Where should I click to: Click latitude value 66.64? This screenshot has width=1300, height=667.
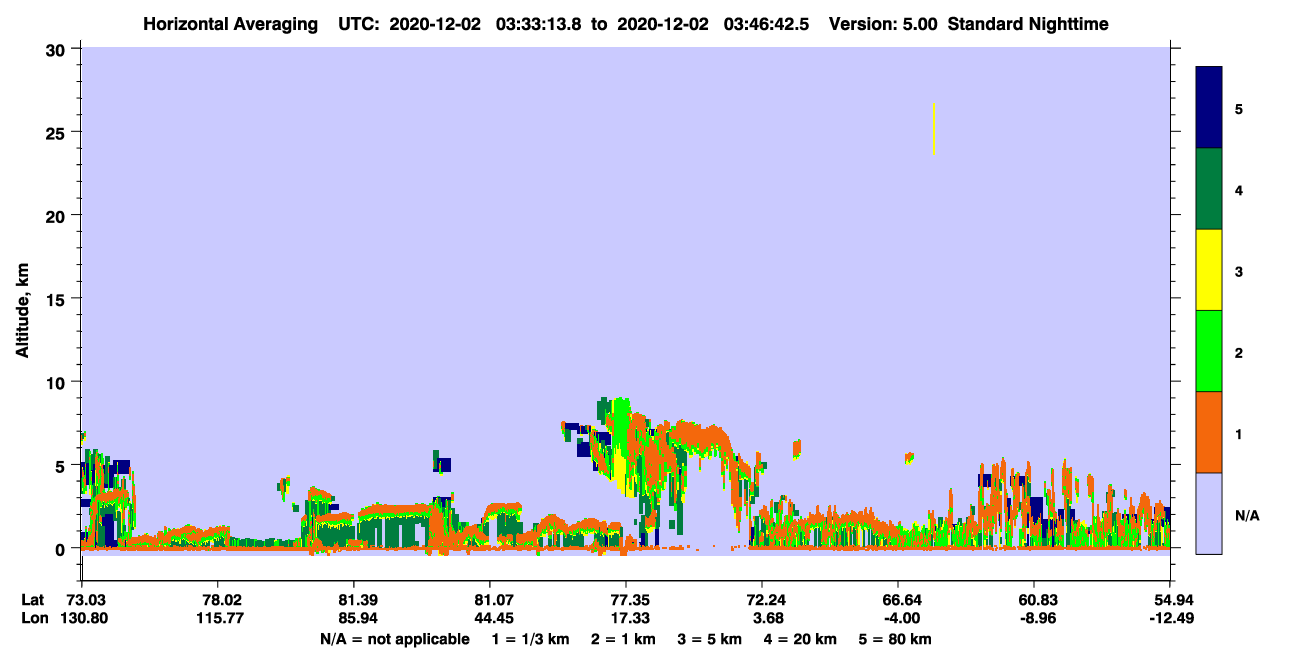897,600
